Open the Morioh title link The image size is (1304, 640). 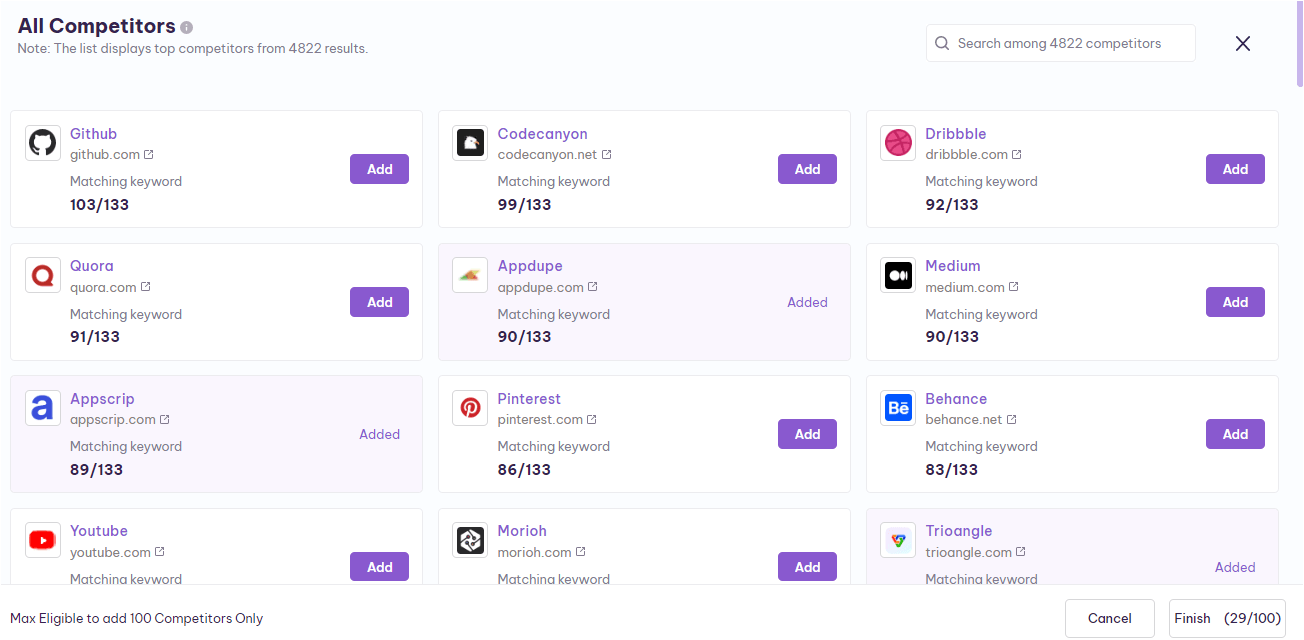(522, 531)
